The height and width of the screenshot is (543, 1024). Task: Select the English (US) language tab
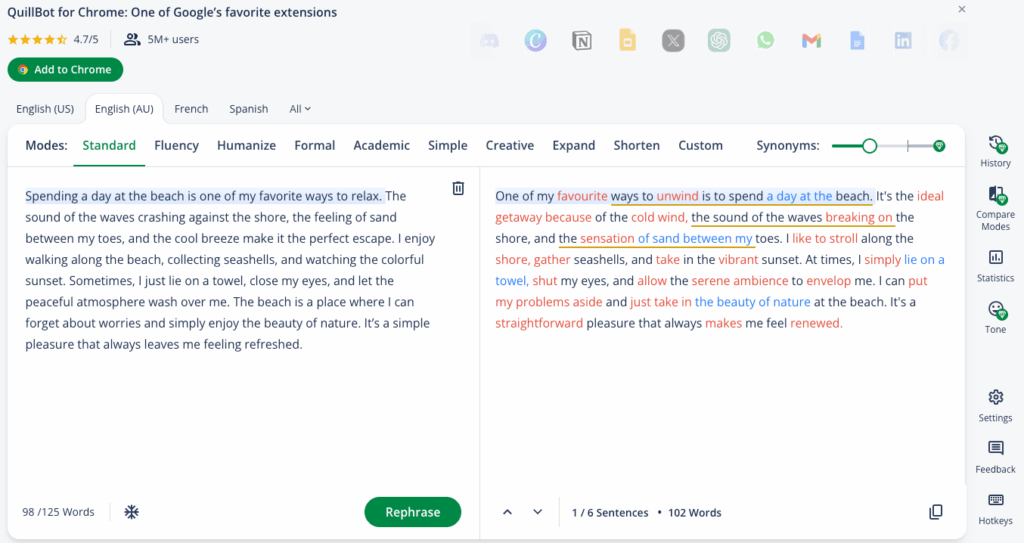45,109
